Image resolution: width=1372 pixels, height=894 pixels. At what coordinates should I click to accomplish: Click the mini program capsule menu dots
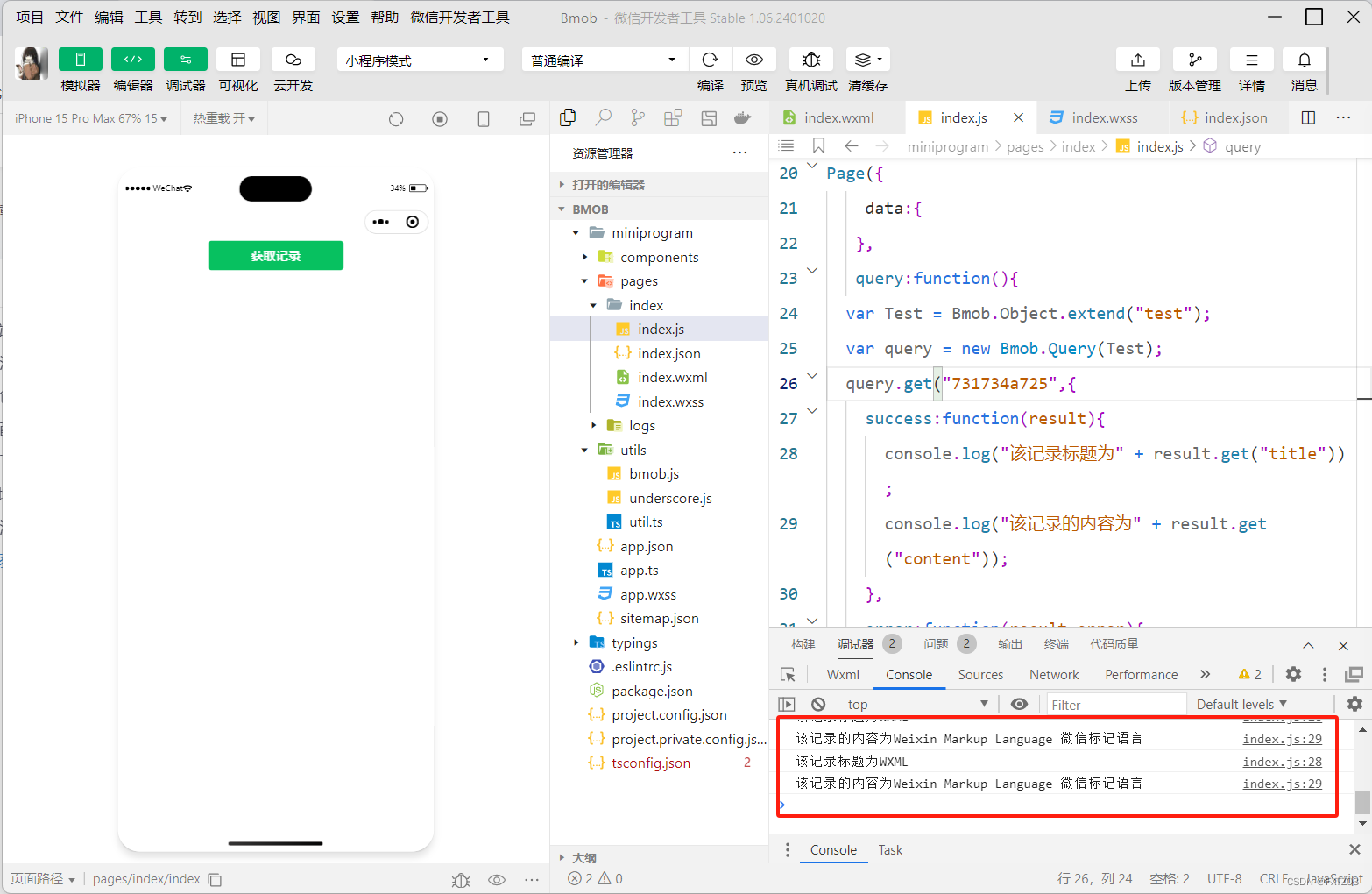click(x=381, y=222)
